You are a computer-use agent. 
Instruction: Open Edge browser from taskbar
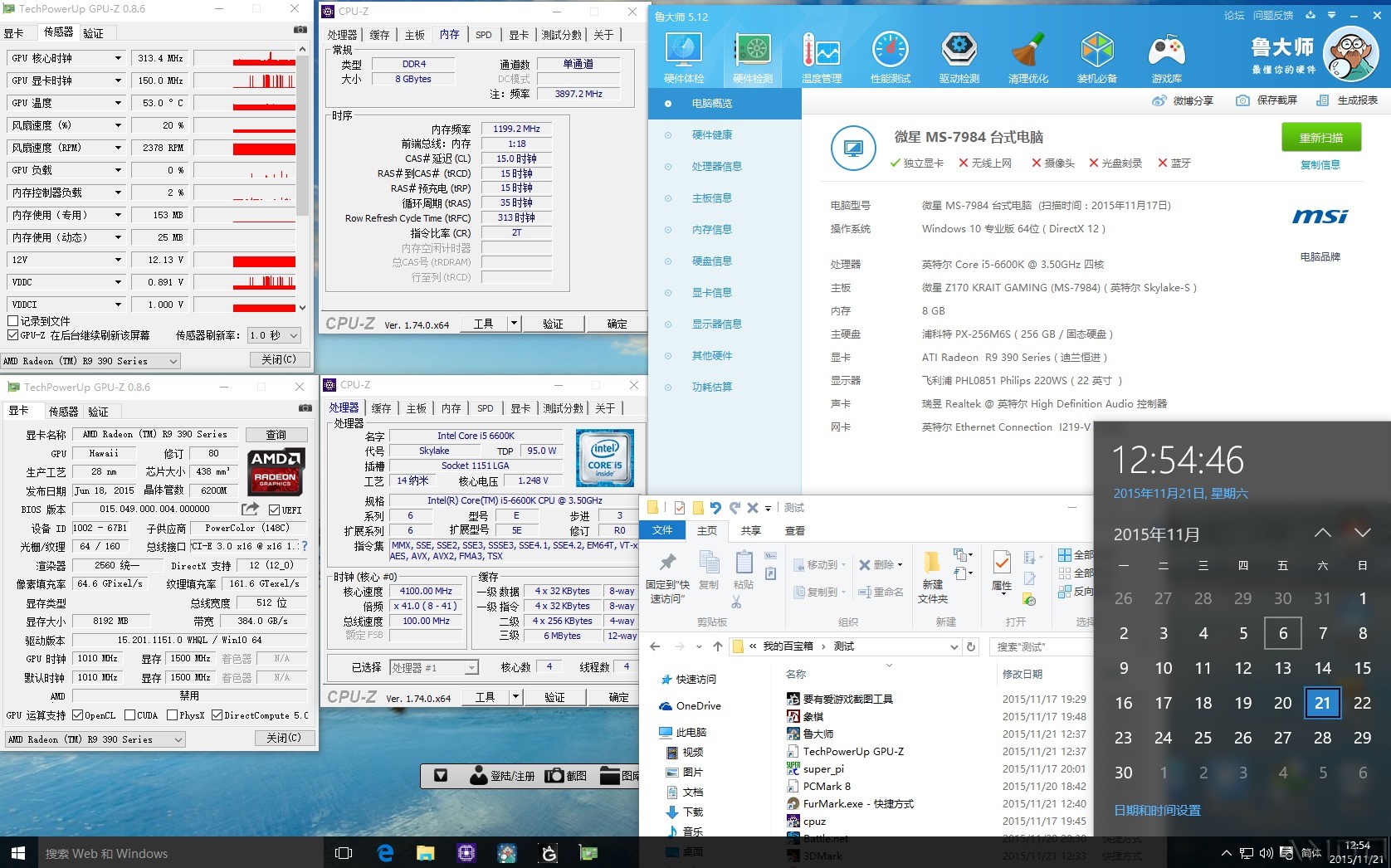[x=385, y=852]
